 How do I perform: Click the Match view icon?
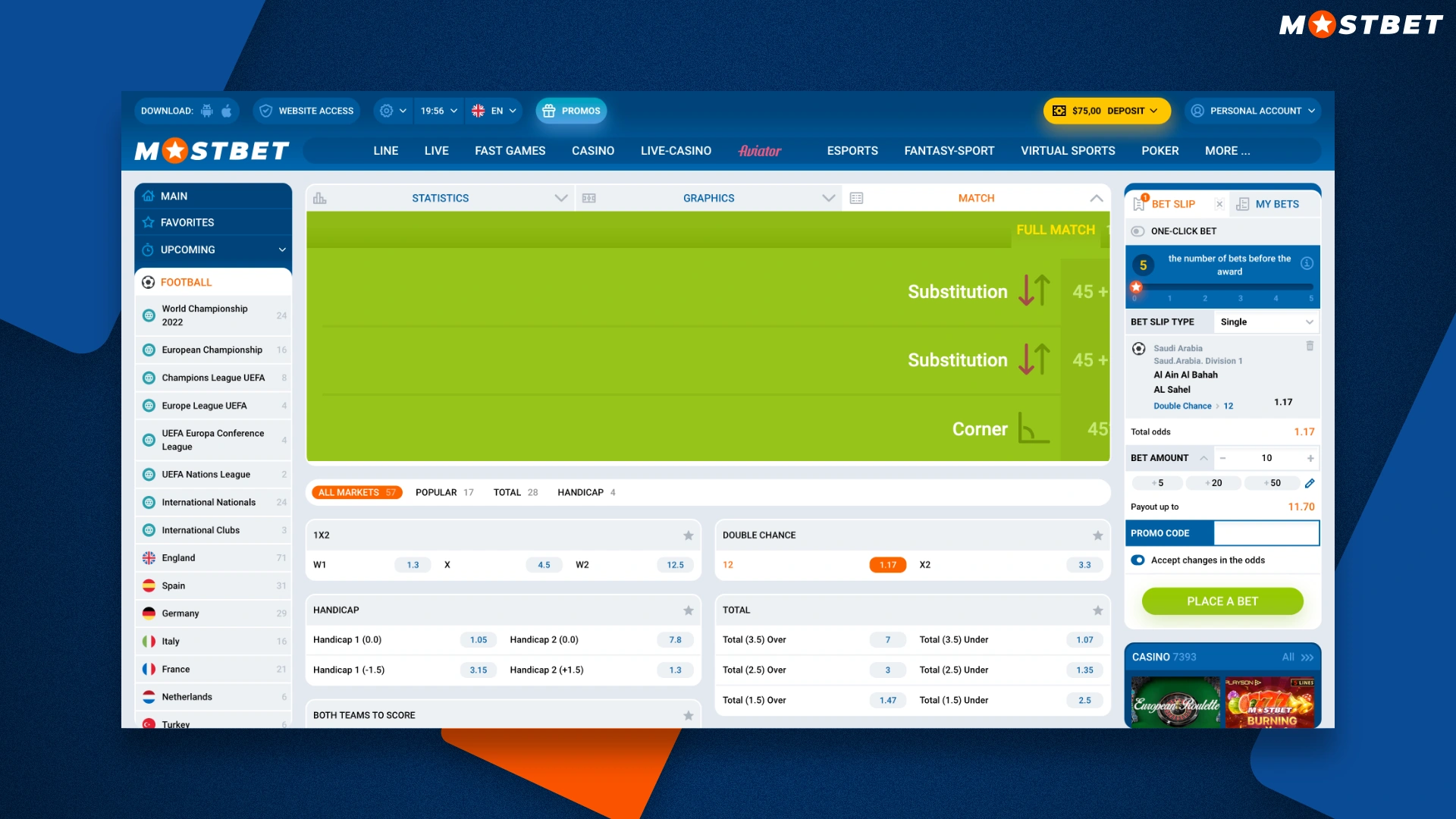coord(857,197)
